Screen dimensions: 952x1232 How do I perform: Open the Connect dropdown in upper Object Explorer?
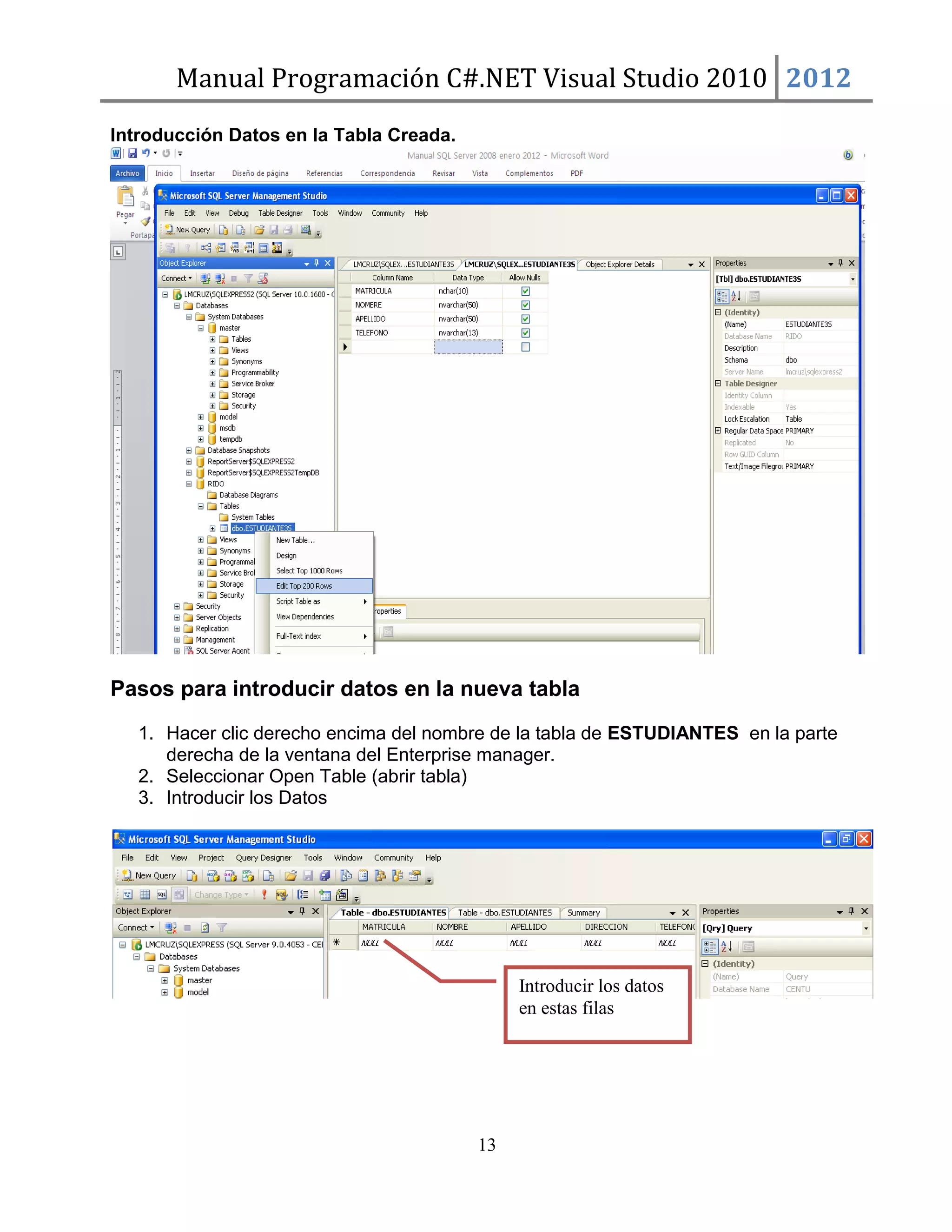[177, 278]
